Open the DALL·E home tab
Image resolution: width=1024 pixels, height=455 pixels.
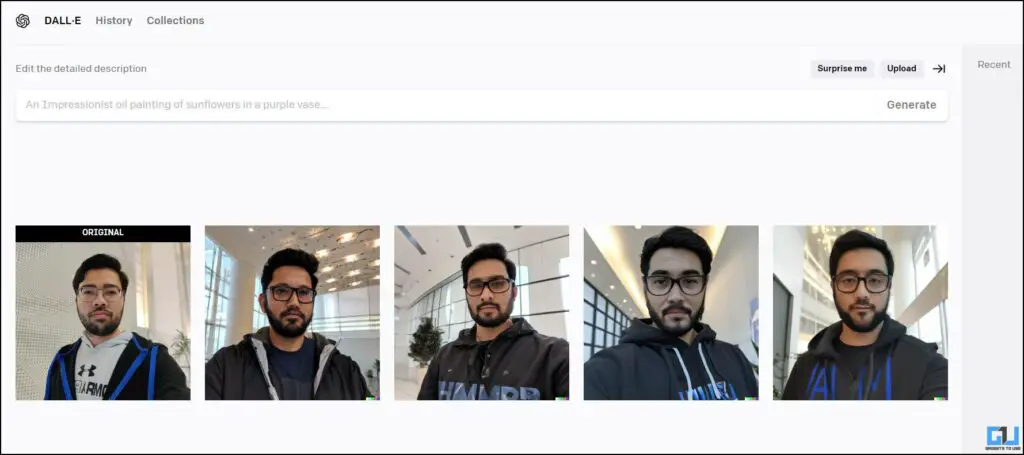tap(63, 20)
